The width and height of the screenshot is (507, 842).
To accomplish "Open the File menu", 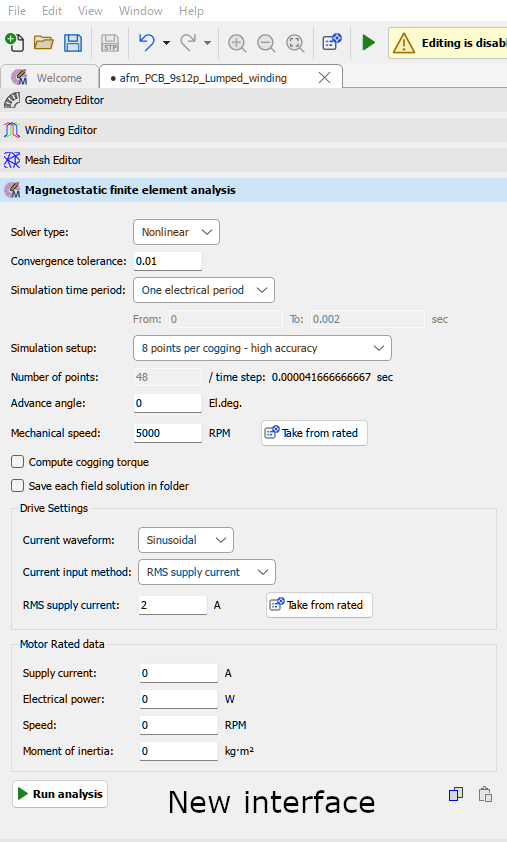I will [x=17, y=11].
